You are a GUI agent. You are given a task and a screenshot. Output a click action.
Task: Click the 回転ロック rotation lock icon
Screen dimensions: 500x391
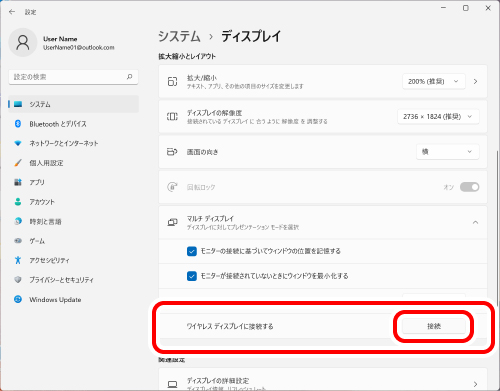click(172, 187)
